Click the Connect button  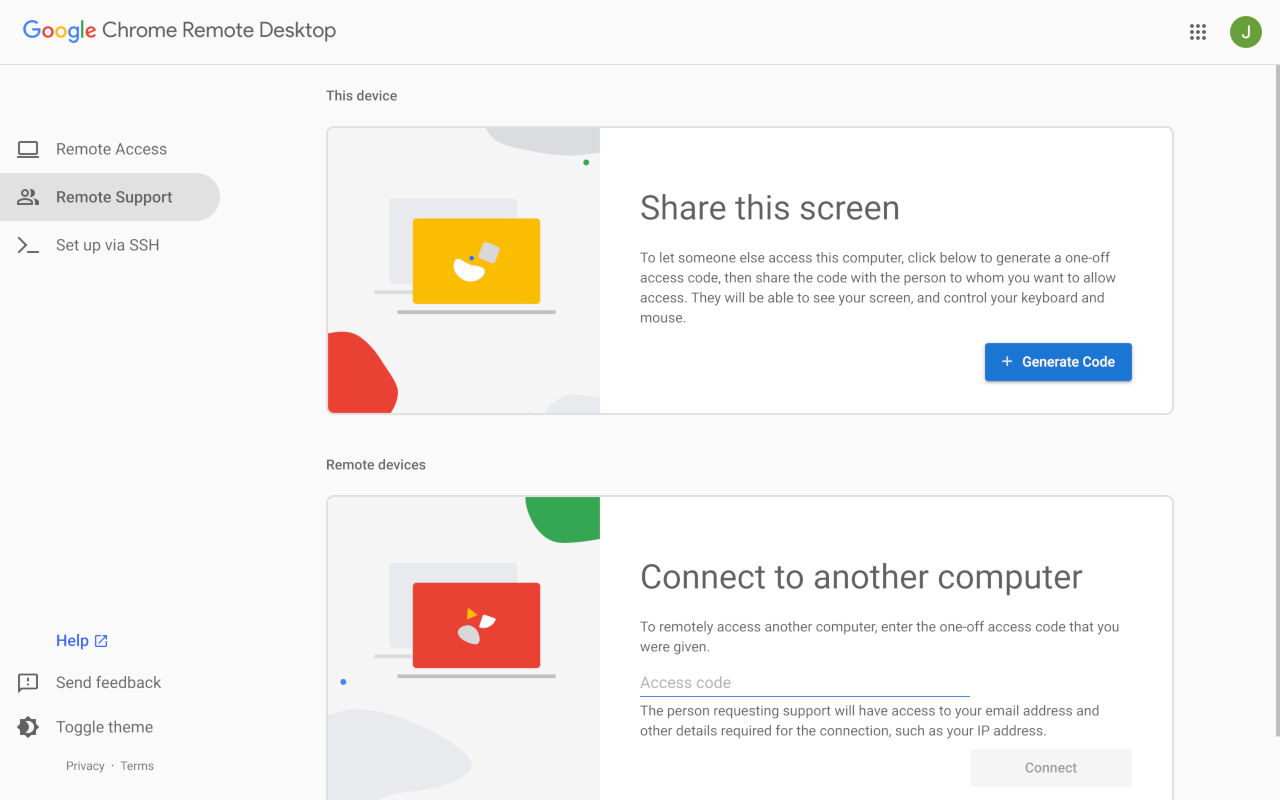tap(1050, 767)
